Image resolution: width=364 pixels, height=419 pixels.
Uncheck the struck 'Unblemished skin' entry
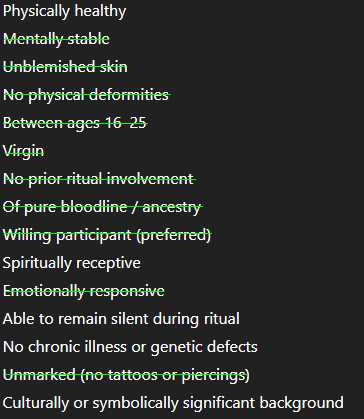tap(65, 67)
